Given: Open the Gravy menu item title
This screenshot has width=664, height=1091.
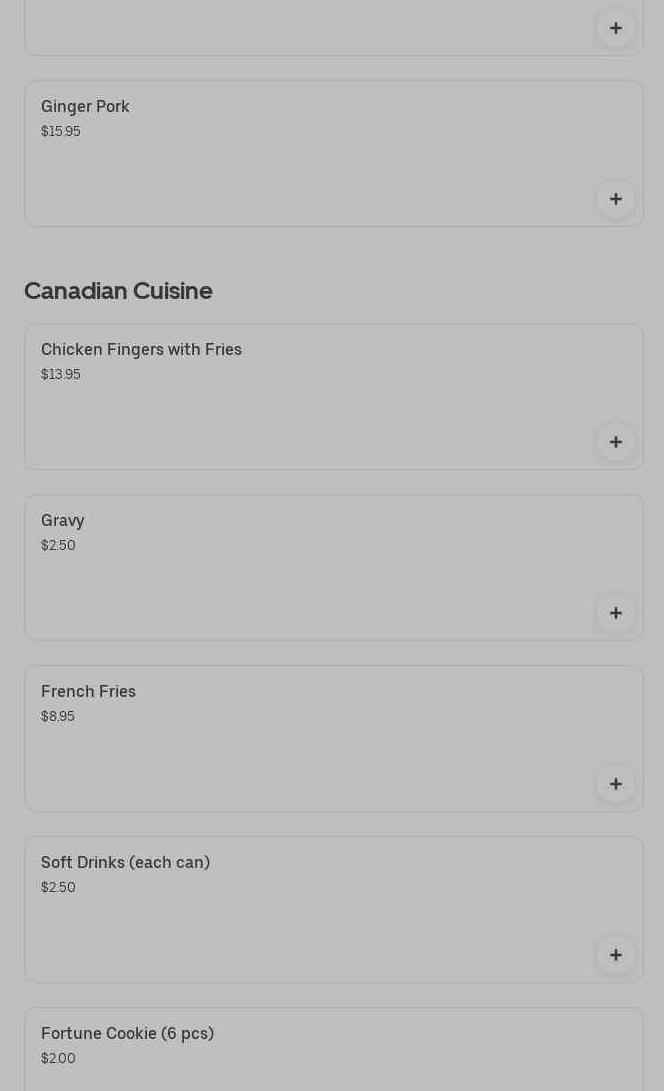Looking at the screenshot, I should [x=62, y=521].
